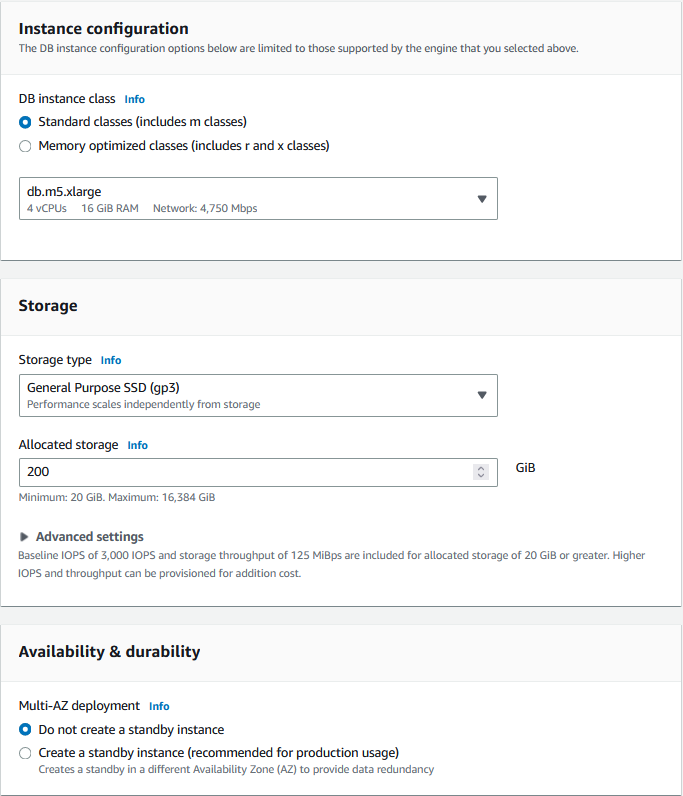Open the Storage type gp3 dropdown
683x796 pixels.
258,395
